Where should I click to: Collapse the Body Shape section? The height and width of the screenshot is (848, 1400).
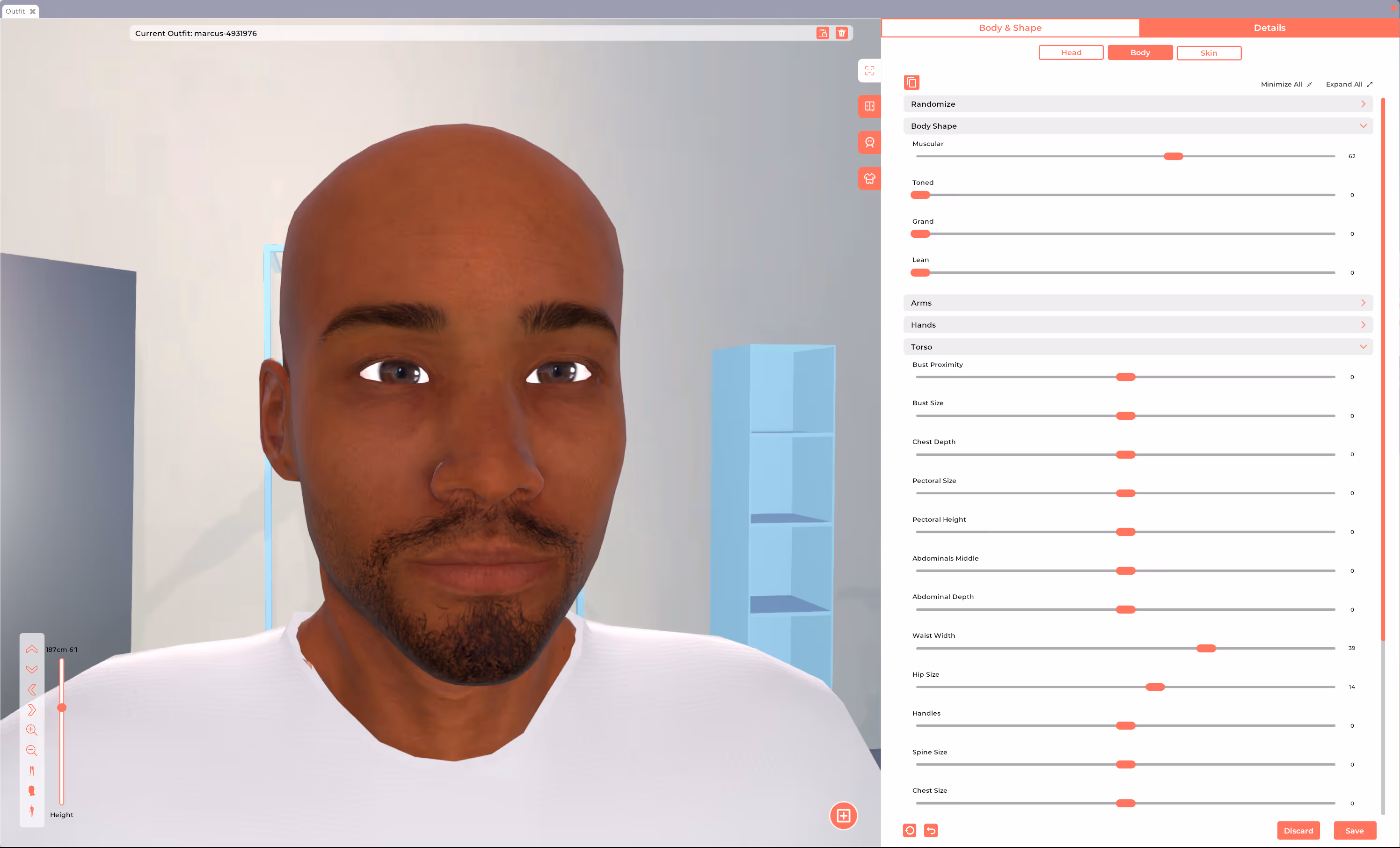click(x=1138, y=126)
